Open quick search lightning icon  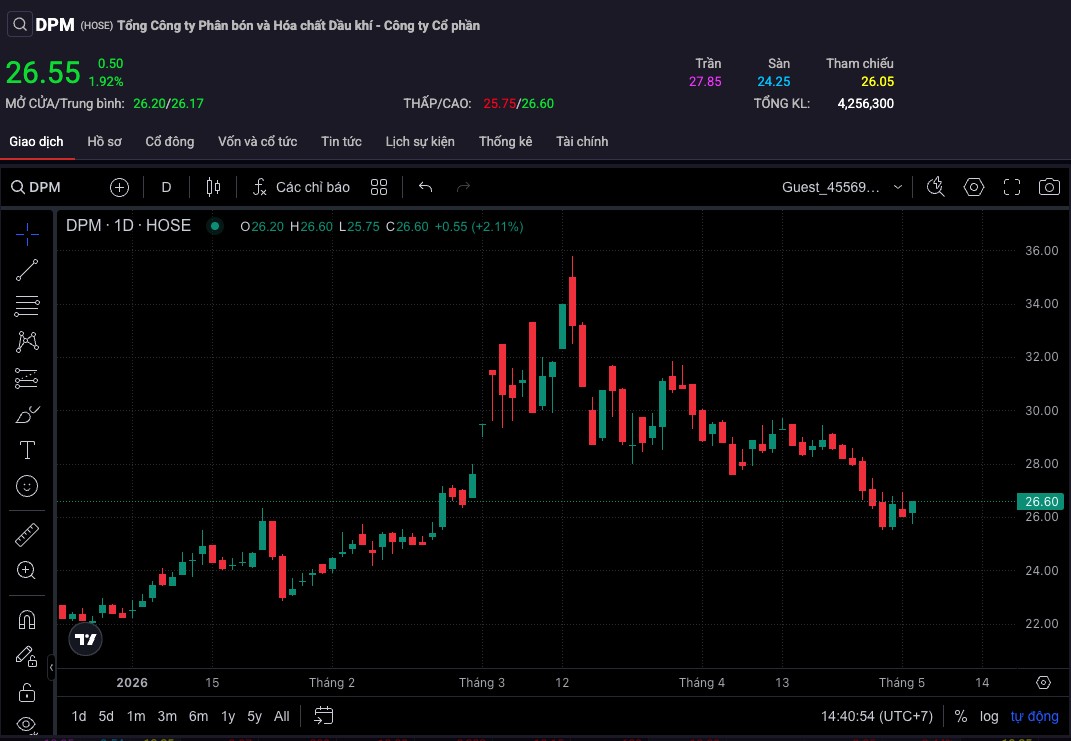click(936, 187)
